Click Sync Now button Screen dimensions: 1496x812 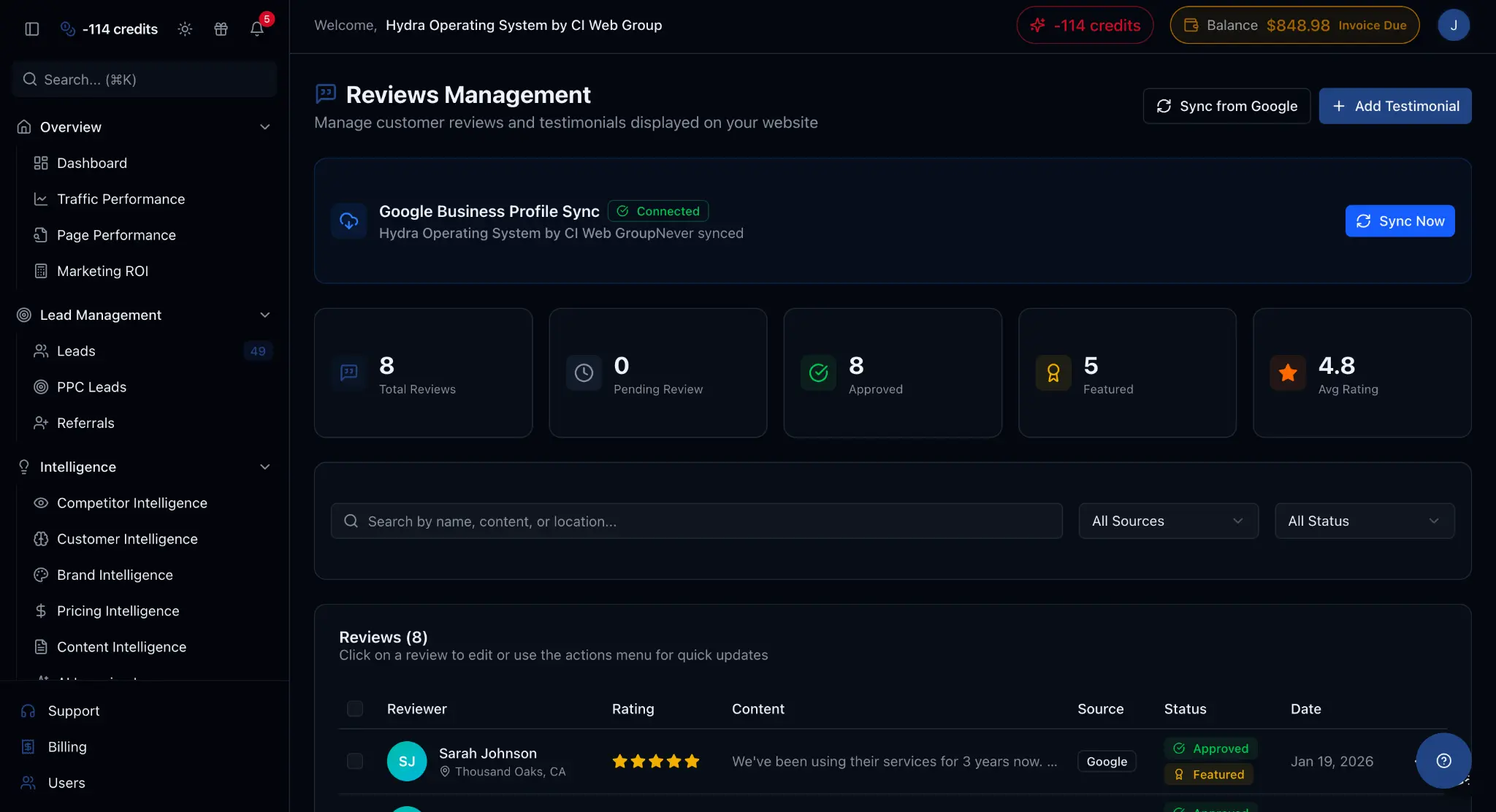click(x=1400, y=221)
